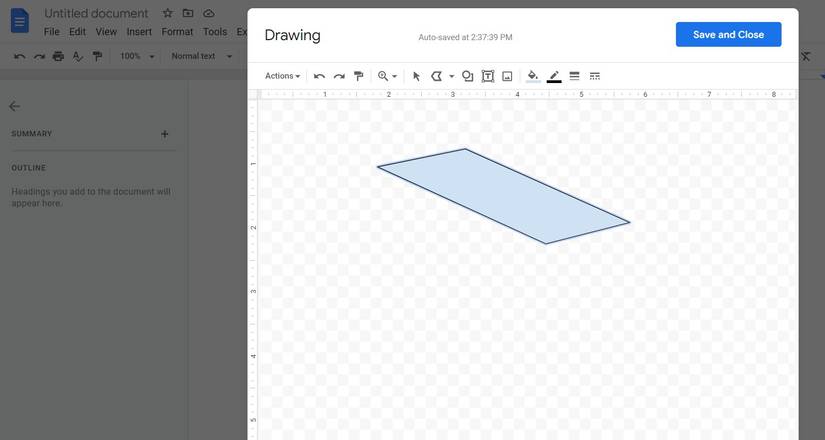Click Redo in the Drawing dialog toolbar
Image resolution: width=825 pixels, height=440 pixels.
tap(339, 76)
